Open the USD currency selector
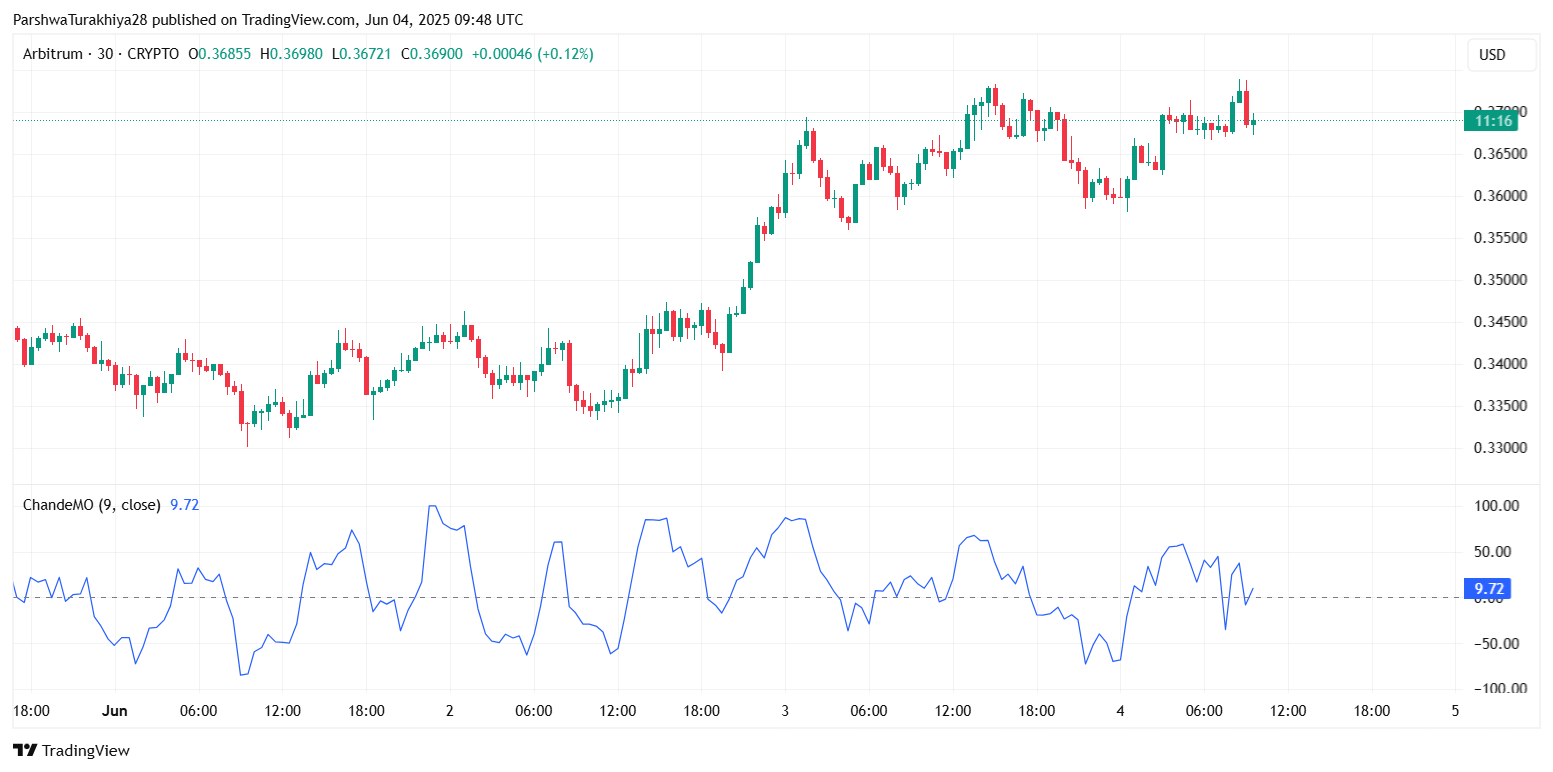Image resolution: width=1553 pixels, height=772 pixels. pos(1491,55)
